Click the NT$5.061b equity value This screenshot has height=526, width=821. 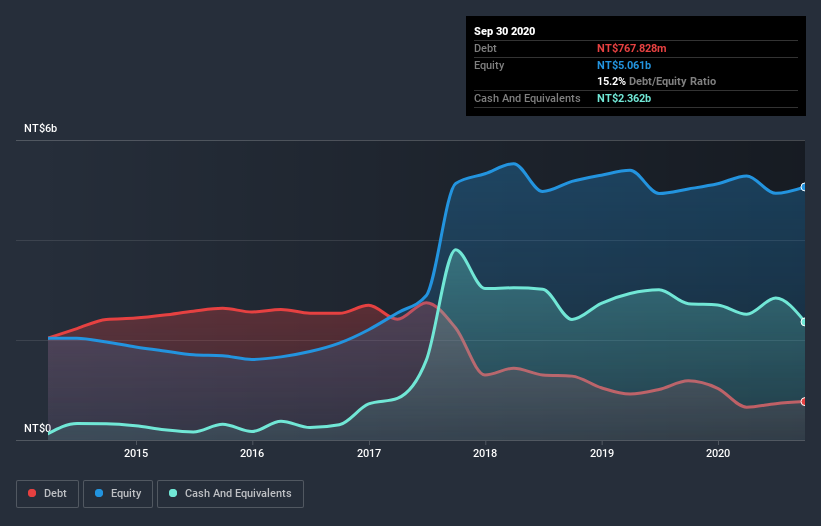coord(624,65)
